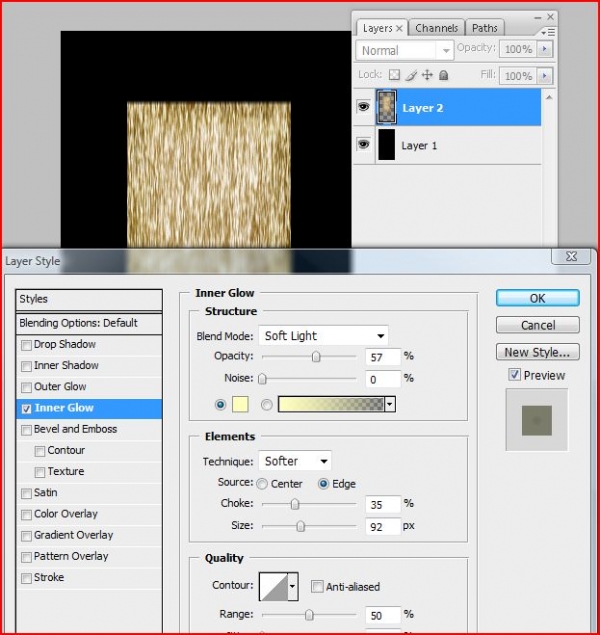Open the Styles section in the list
The width and height of the screenshot is (600, 635).
pos(89,299)
